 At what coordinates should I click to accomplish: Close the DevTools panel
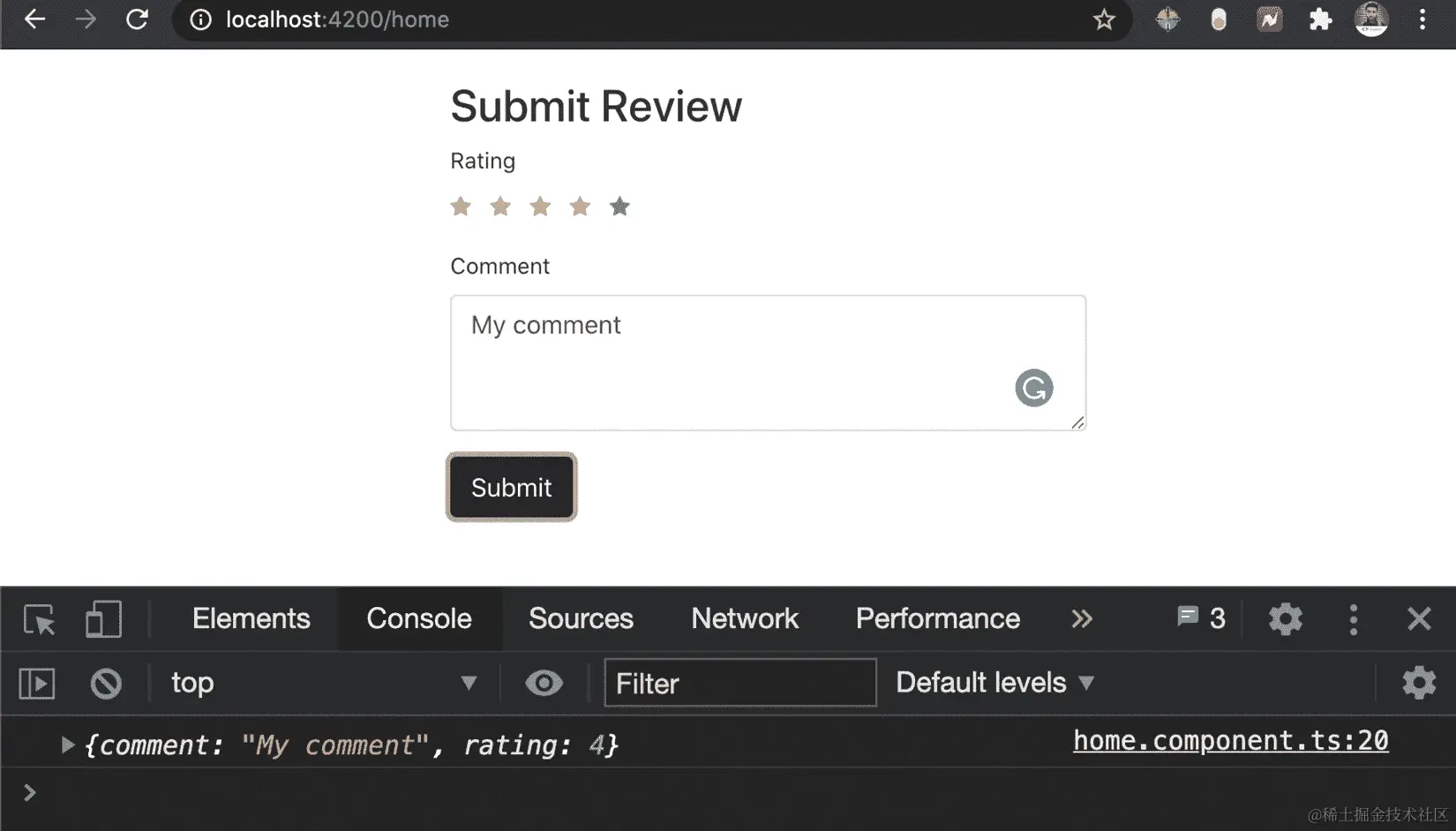click(x=1419, y=618)
